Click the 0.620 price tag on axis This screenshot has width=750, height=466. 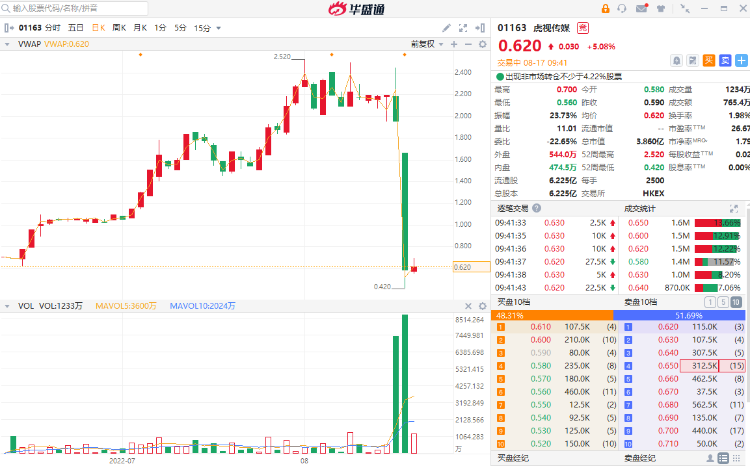click(x=471, y=267)
